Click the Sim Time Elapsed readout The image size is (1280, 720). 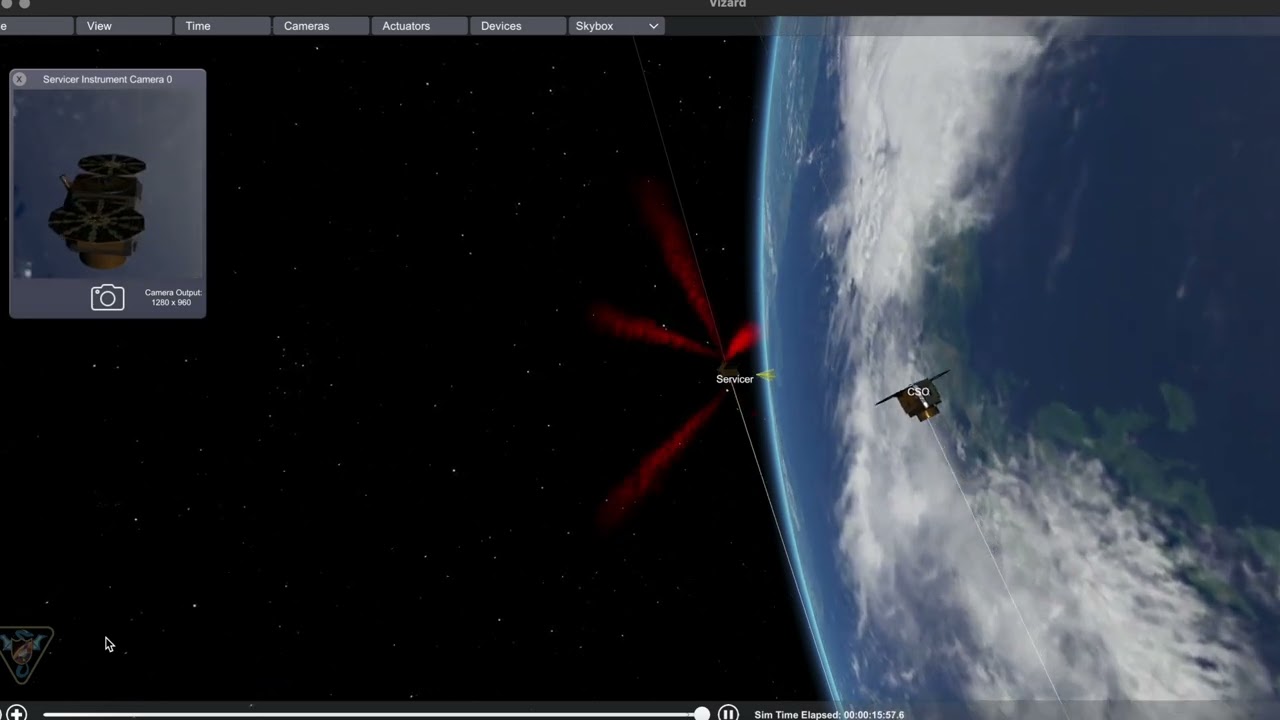click(829, 714)
